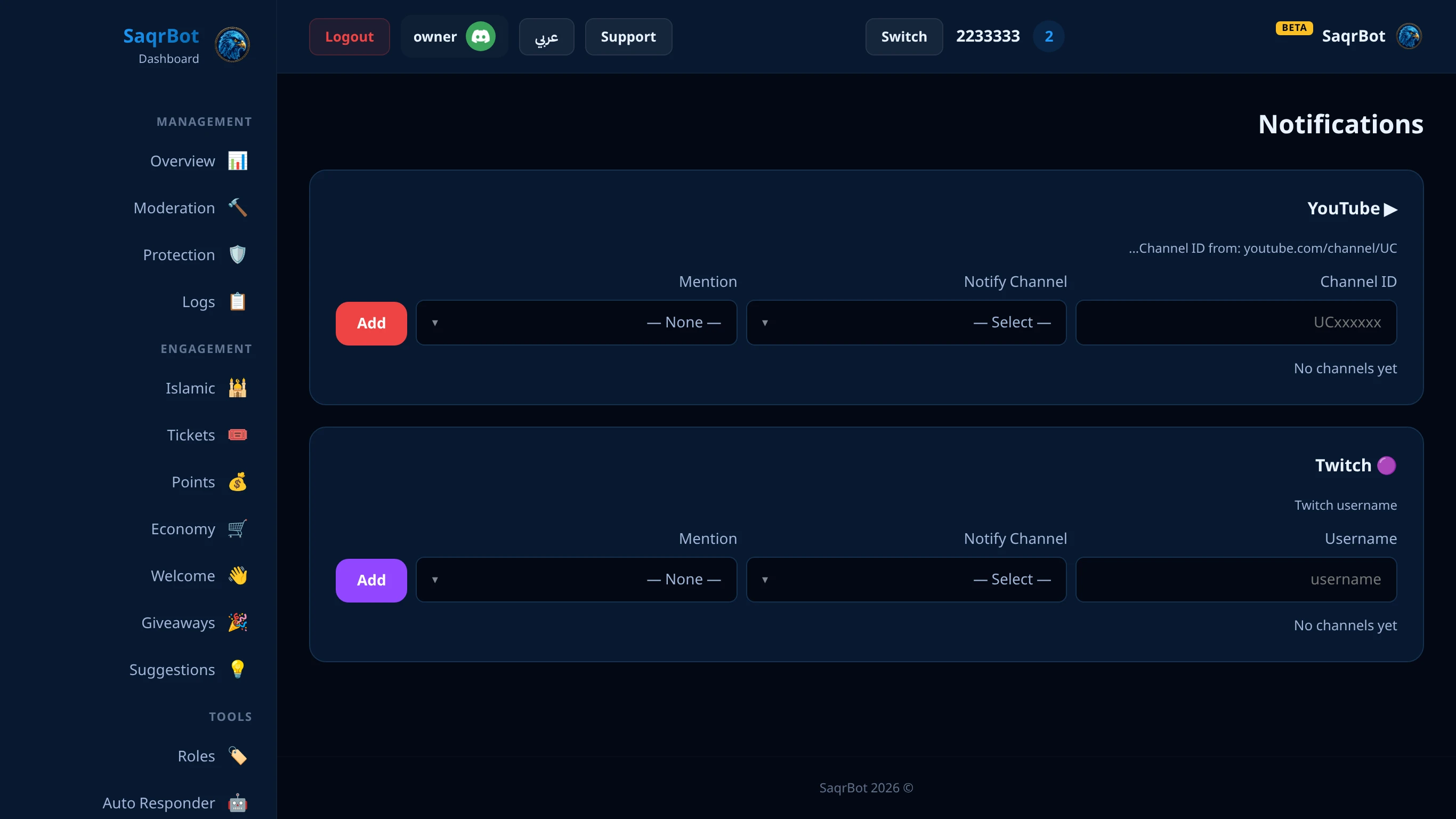Click the Economy shopping cart icon
The height and width of the screenshot is (819, 1456).
[237, 529]
